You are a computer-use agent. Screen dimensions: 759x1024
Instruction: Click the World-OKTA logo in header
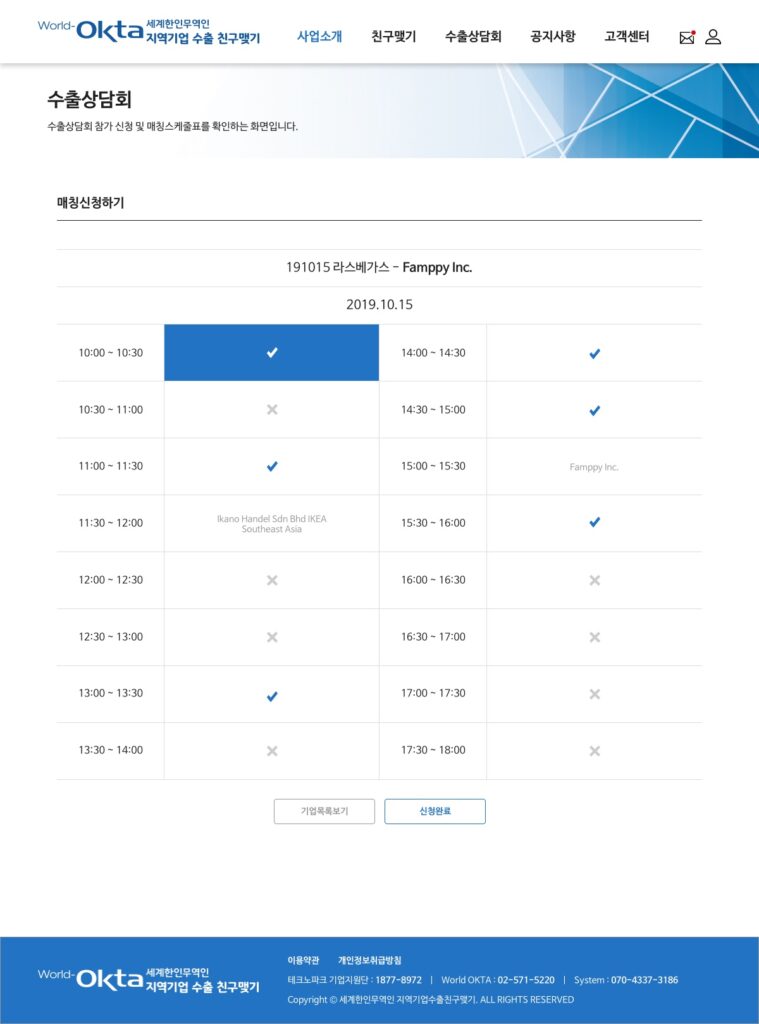click(148, 31)
